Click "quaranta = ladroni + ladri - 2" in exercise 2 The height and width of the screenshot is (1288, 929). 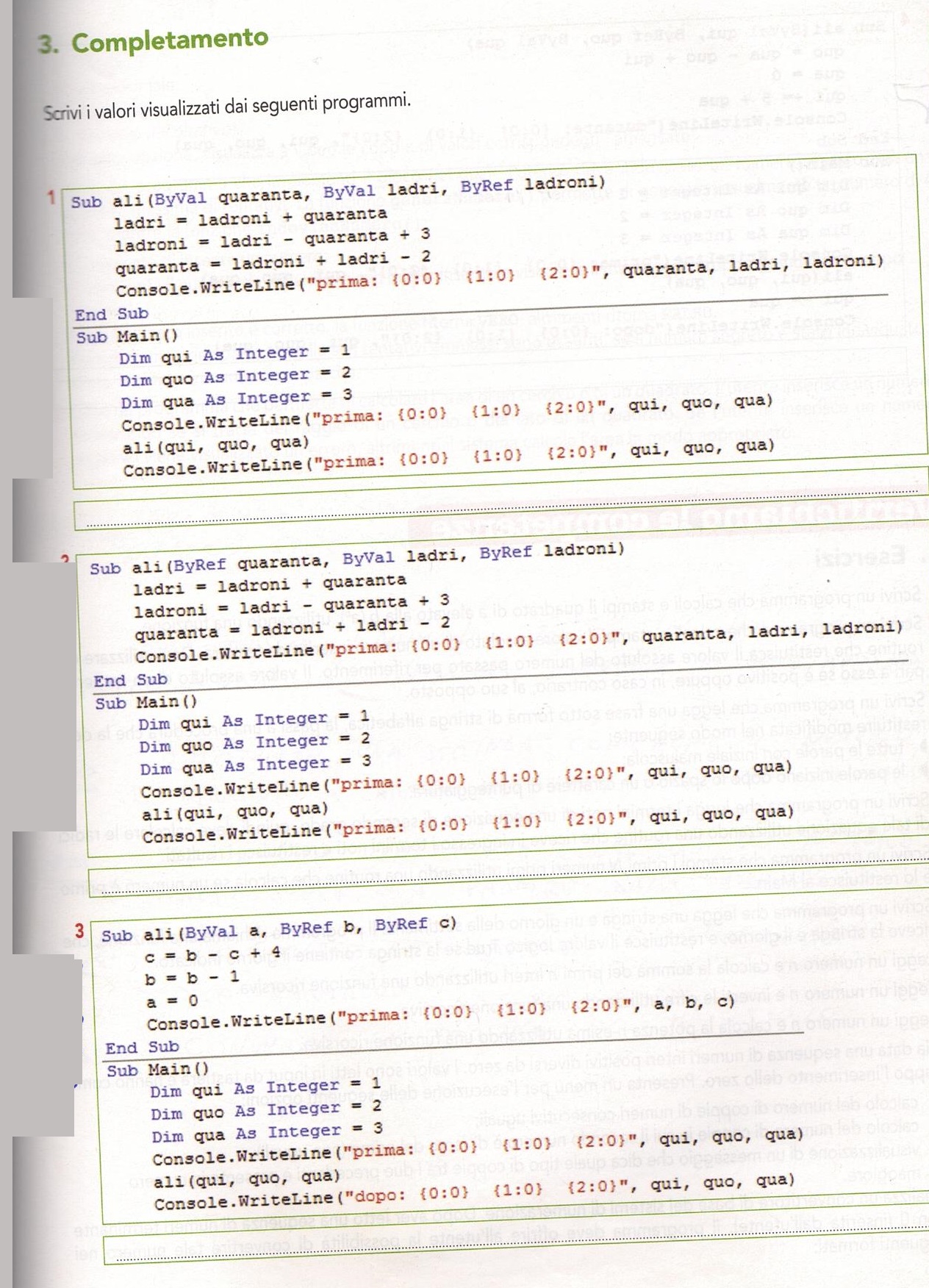coord(292,628)
